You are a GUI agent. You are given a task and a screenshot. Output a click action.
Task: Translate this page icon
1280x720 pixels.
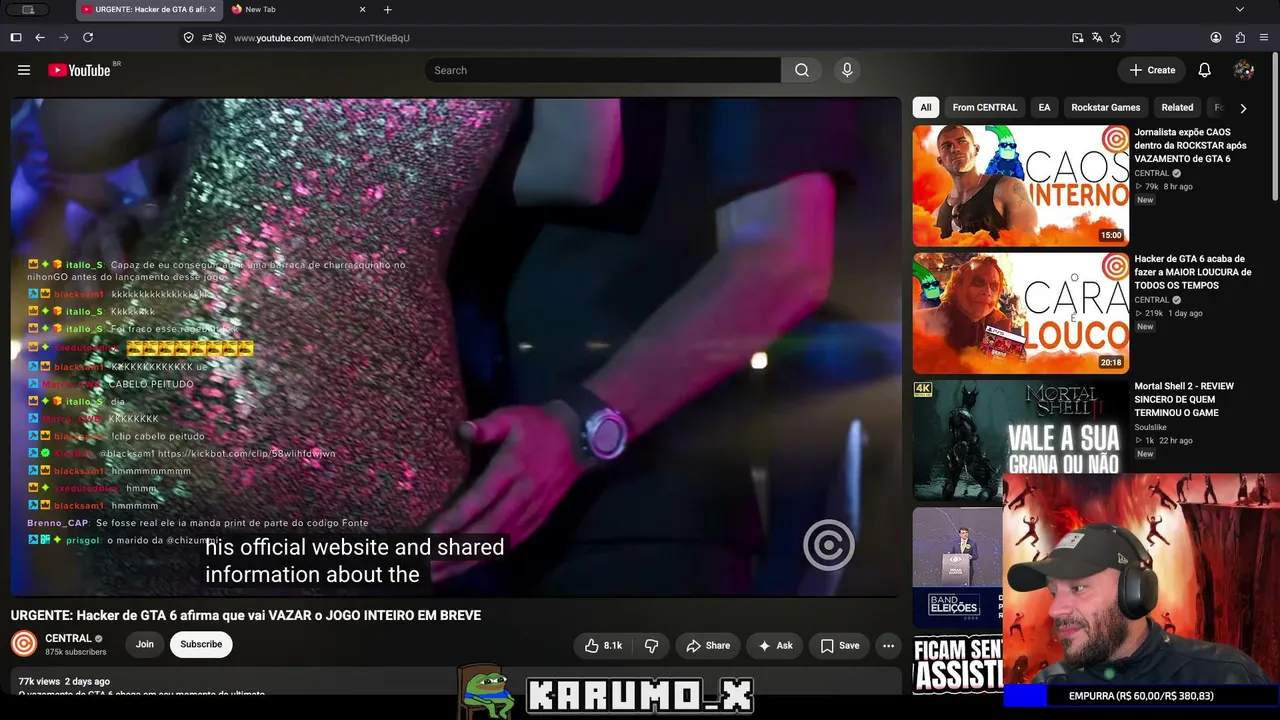(1097, 37)
